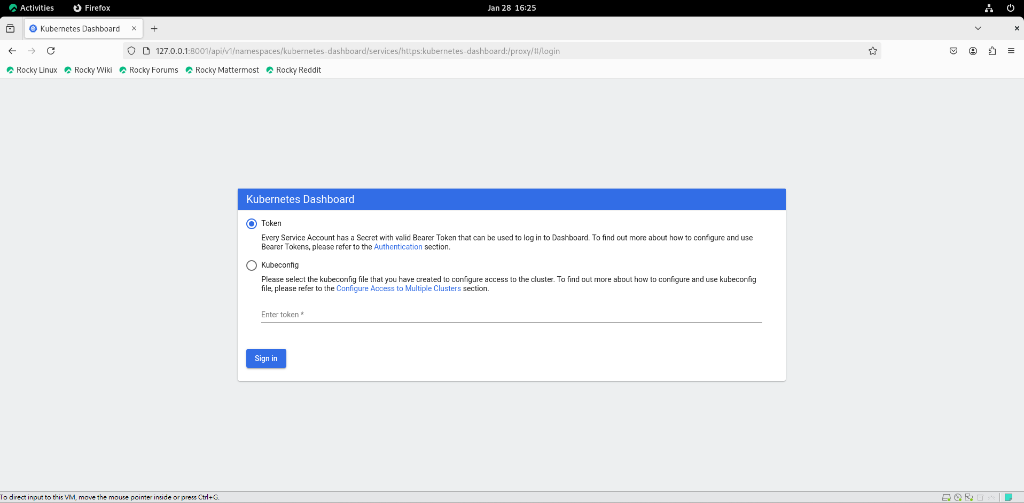Click the shield tracking protection icon
Viewport: 1024px width, 503px height.
click(131, 51)
